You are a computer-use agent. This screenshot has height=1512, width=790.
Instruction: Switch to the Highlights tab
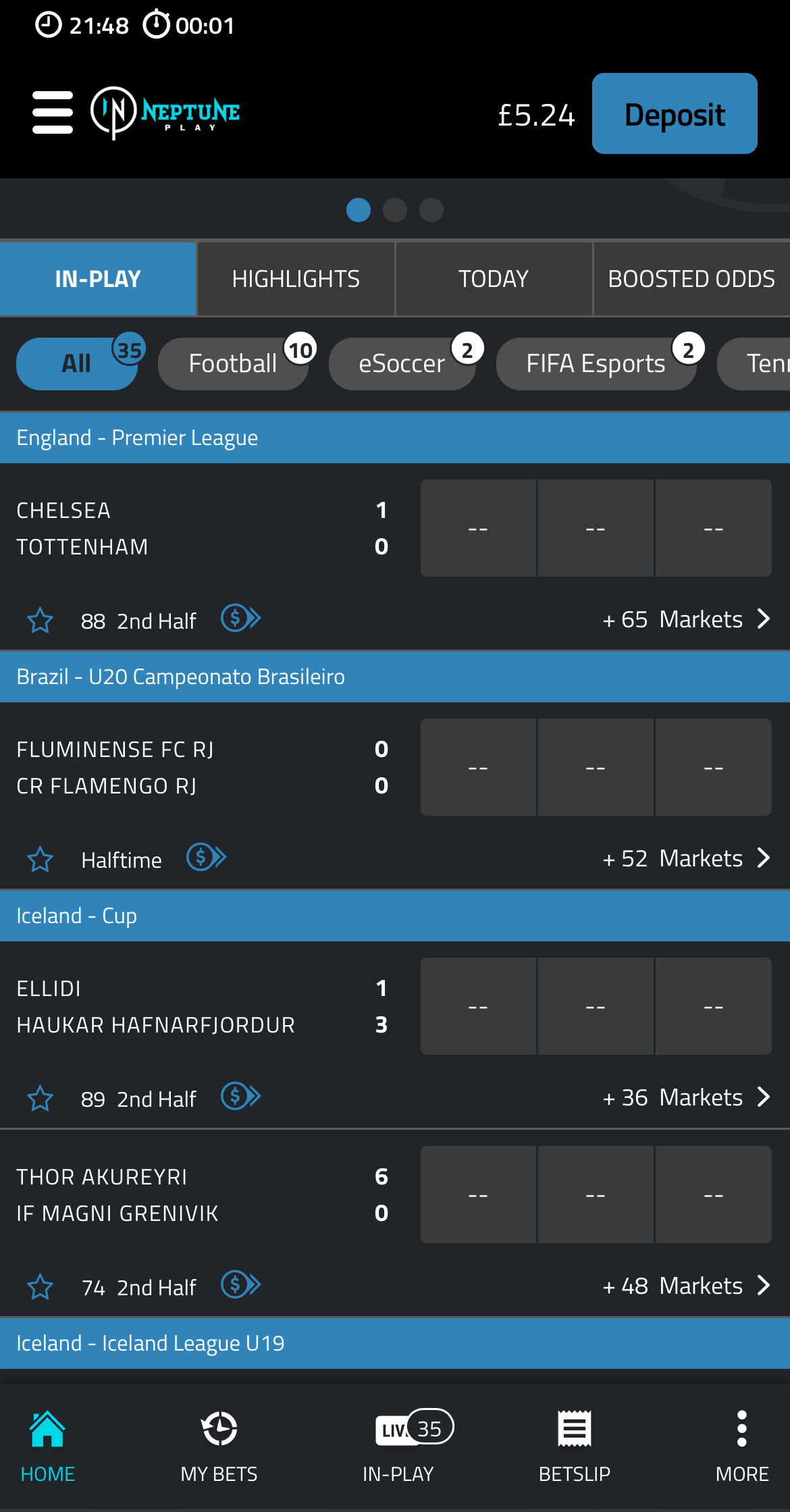pos(296,279)
